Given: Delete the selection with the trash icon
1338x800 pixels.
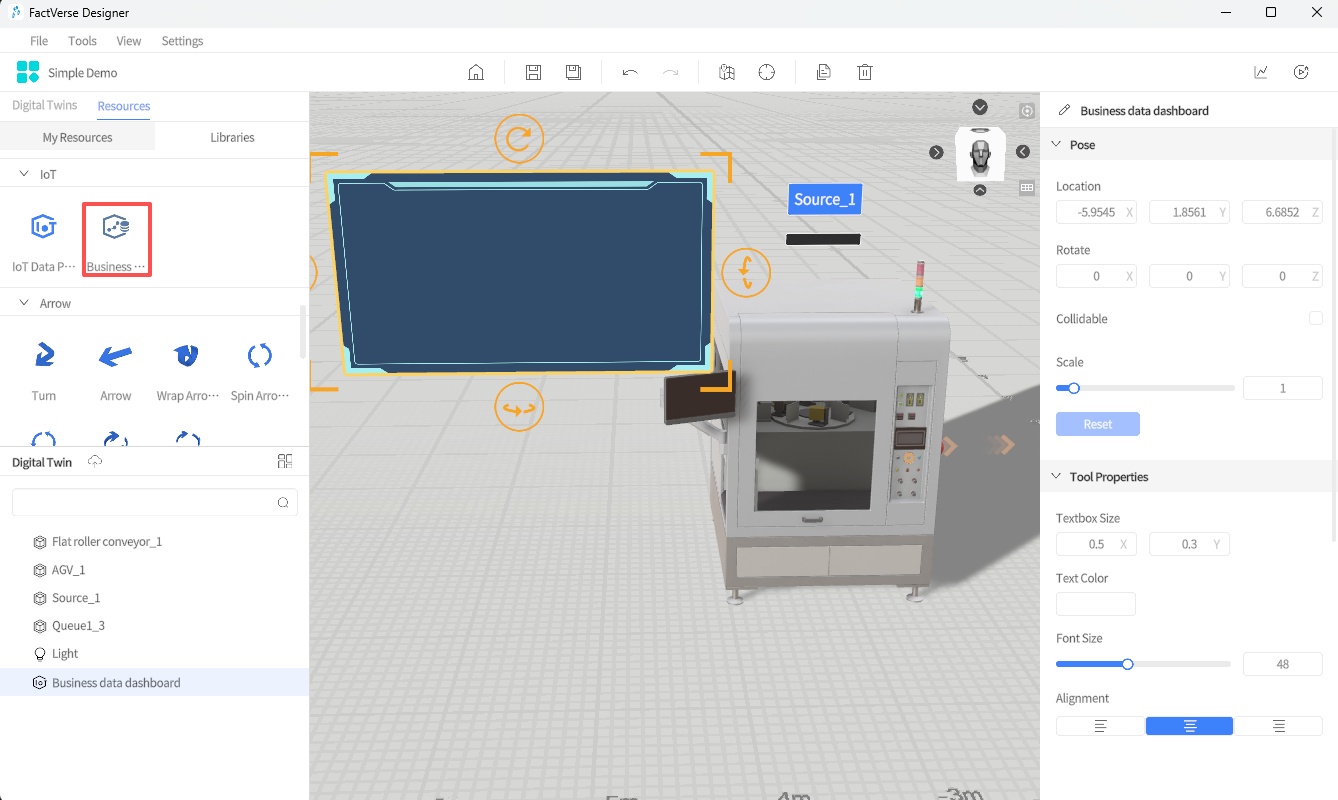Looking at the screenshot, I should [864, 71].
